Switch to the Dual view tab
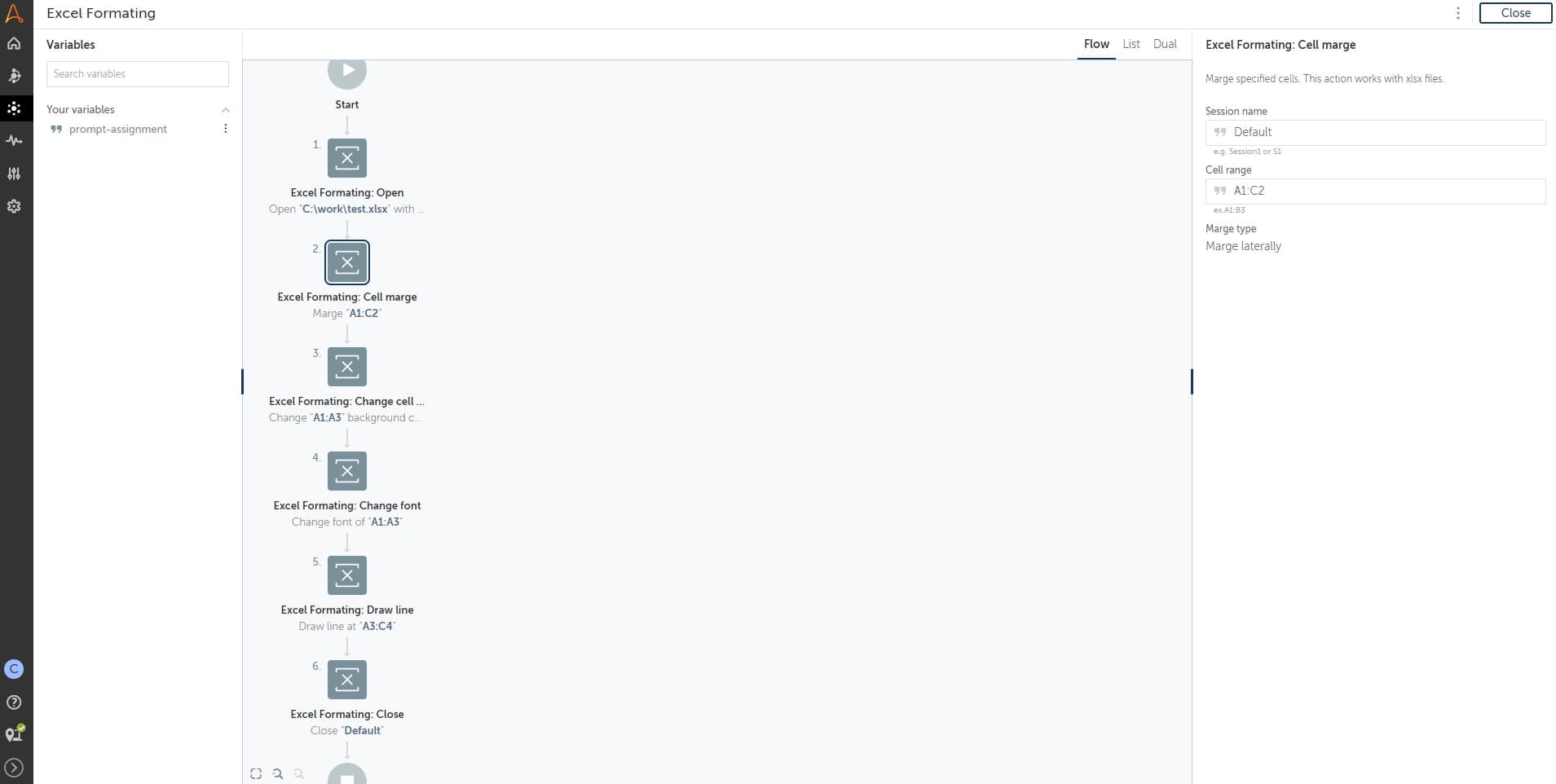This screenshot has height=784, width=1556. [x=1165, y=44]
